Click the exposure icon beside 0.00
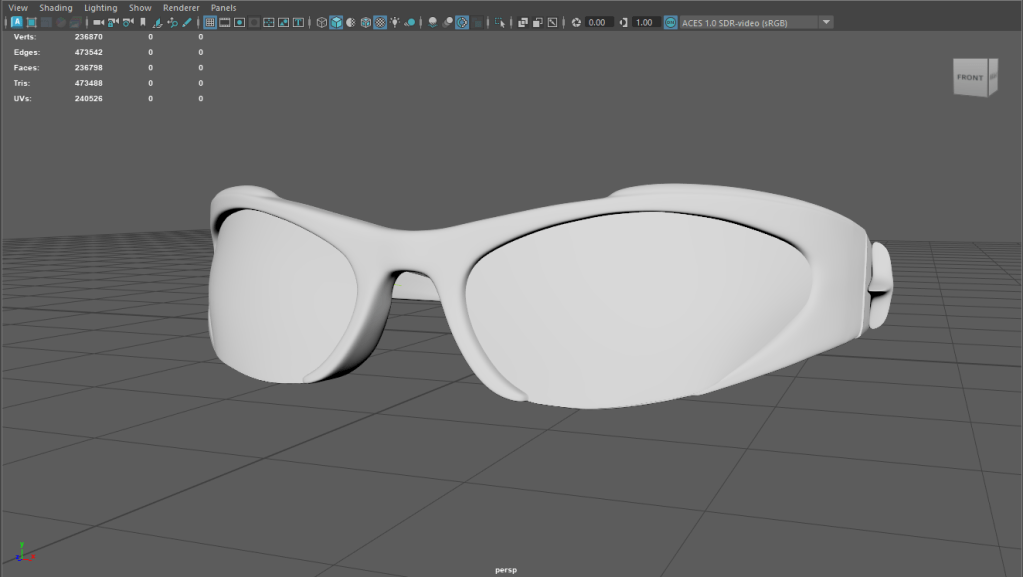 tap(576, 22)
